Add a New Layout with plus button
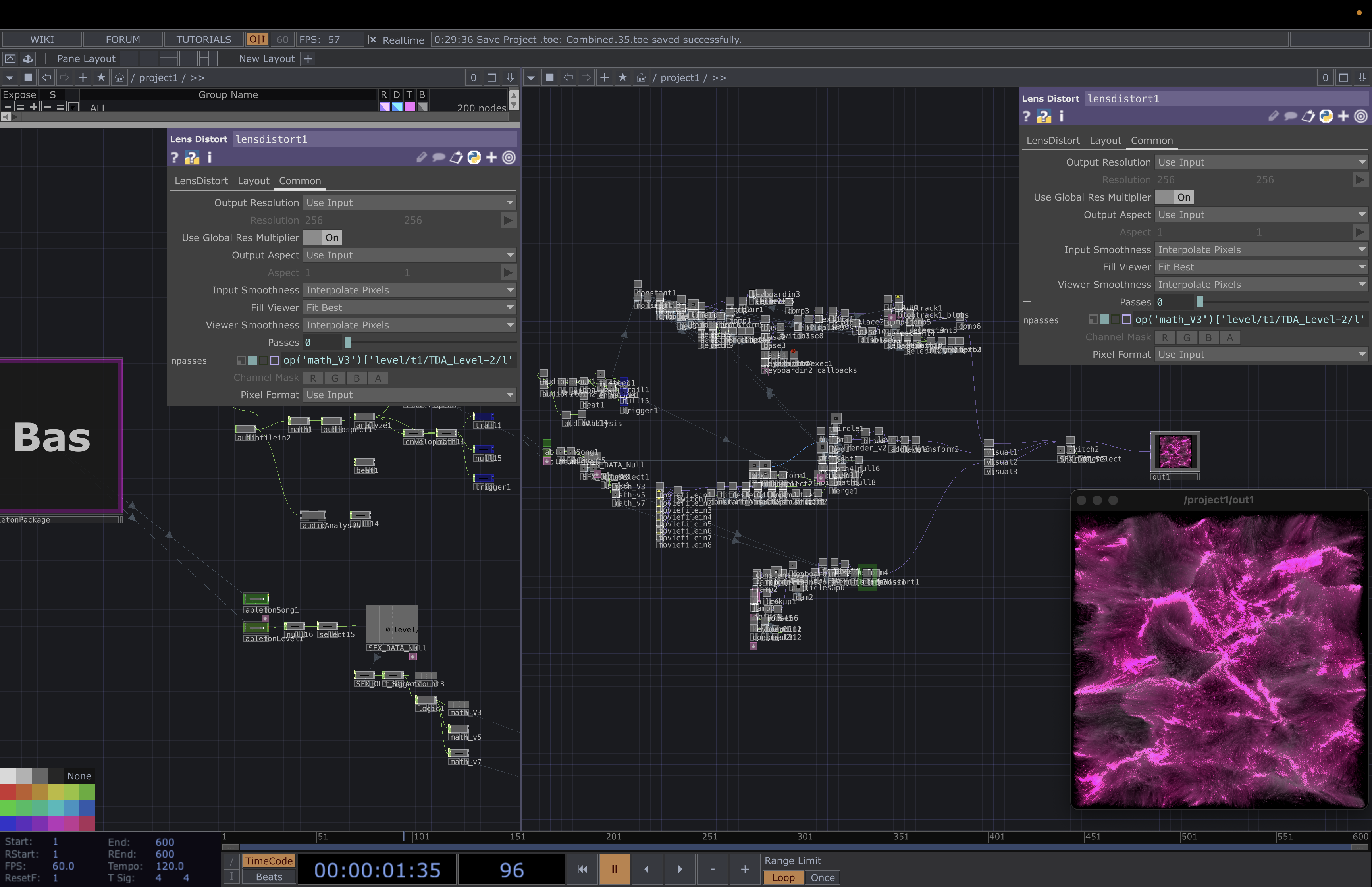Screen dimensions: 1372x887 point(308,59)
